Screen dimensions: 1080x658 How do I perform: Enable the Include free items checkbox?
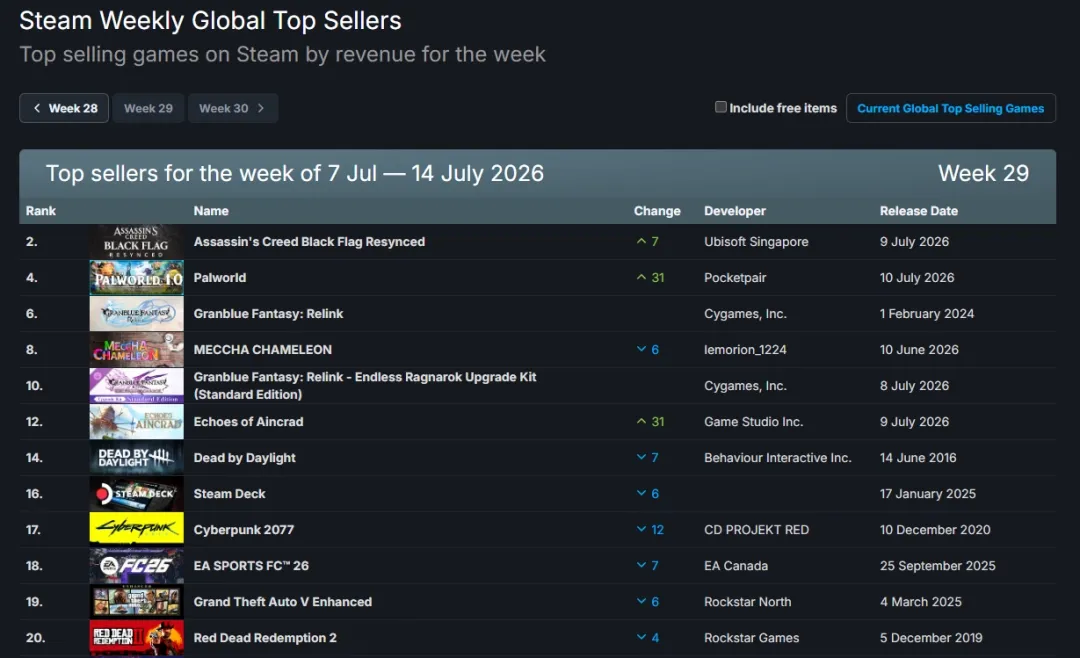[x=720, y=107]
